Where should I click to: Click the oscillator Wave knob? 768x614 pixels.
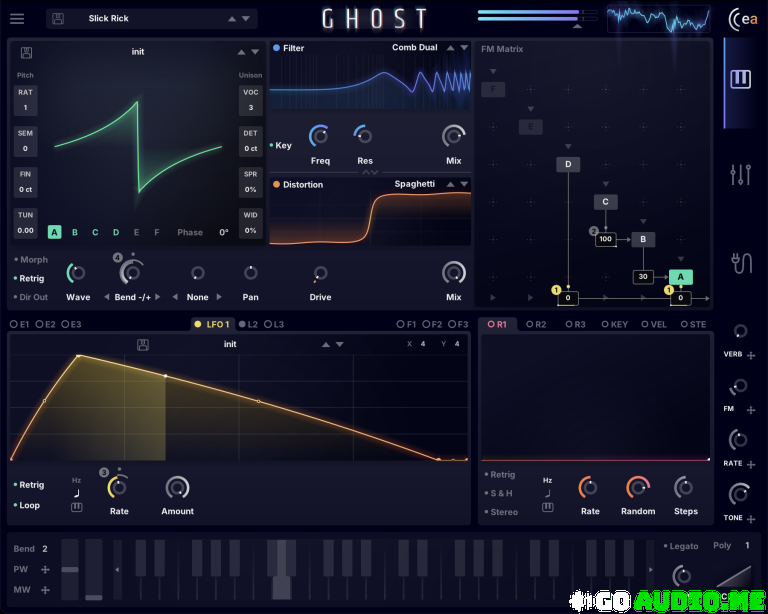(76, 273)
